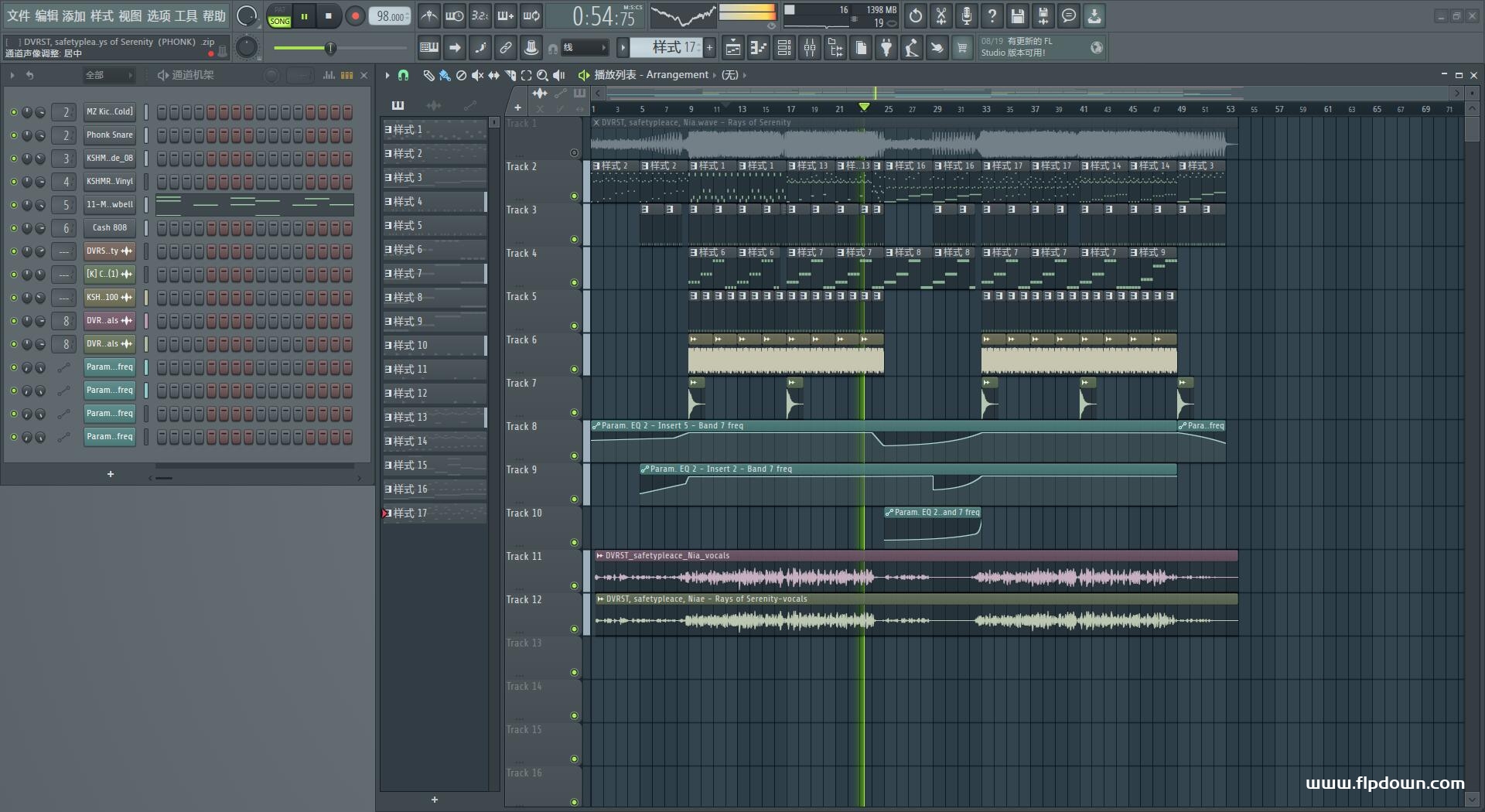Toggle the Phonk Snare channel enable LED
The image size is (1485, 812).
point(13,135)
